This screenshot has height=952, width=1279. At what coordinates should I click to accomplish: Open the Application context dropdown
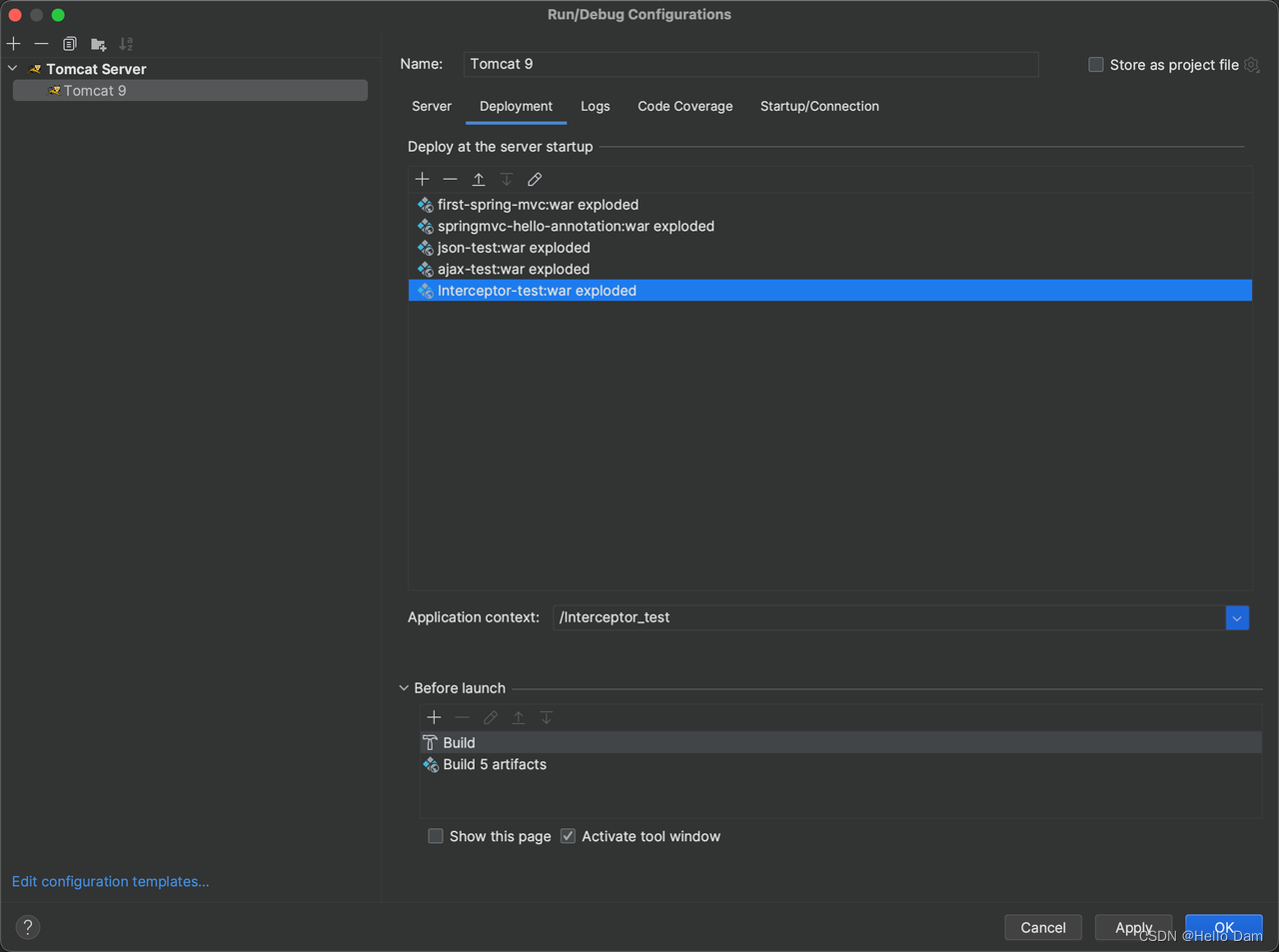click(x=1237, y=618)
